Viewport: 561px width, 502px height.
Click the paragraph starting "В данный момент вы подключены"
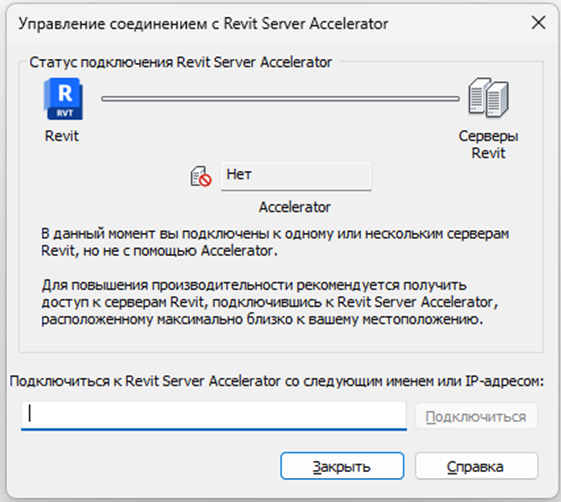tap(275, 242)
